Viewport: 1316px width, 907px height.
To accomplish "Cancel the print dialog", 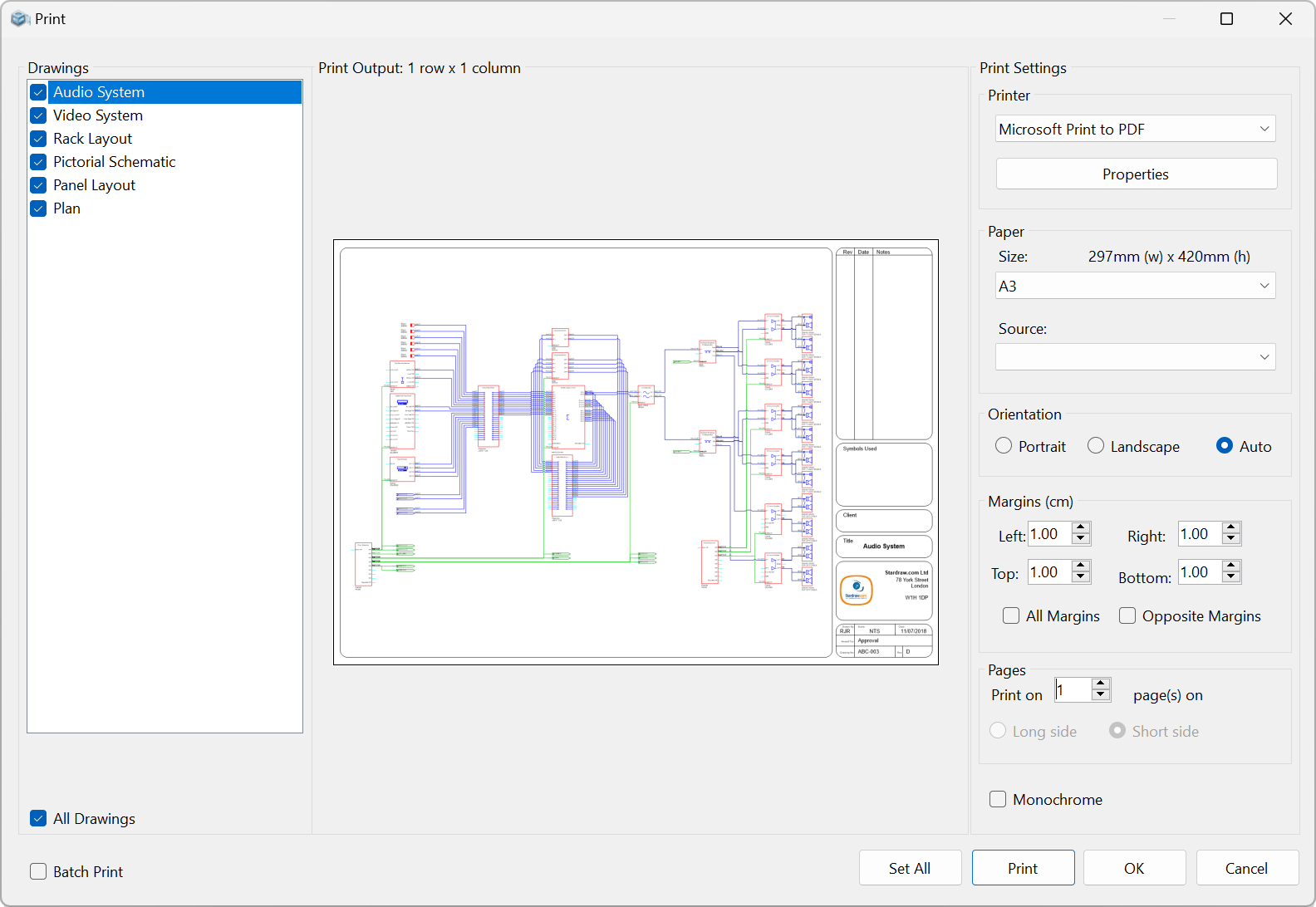I will (x=1247, y=868).
